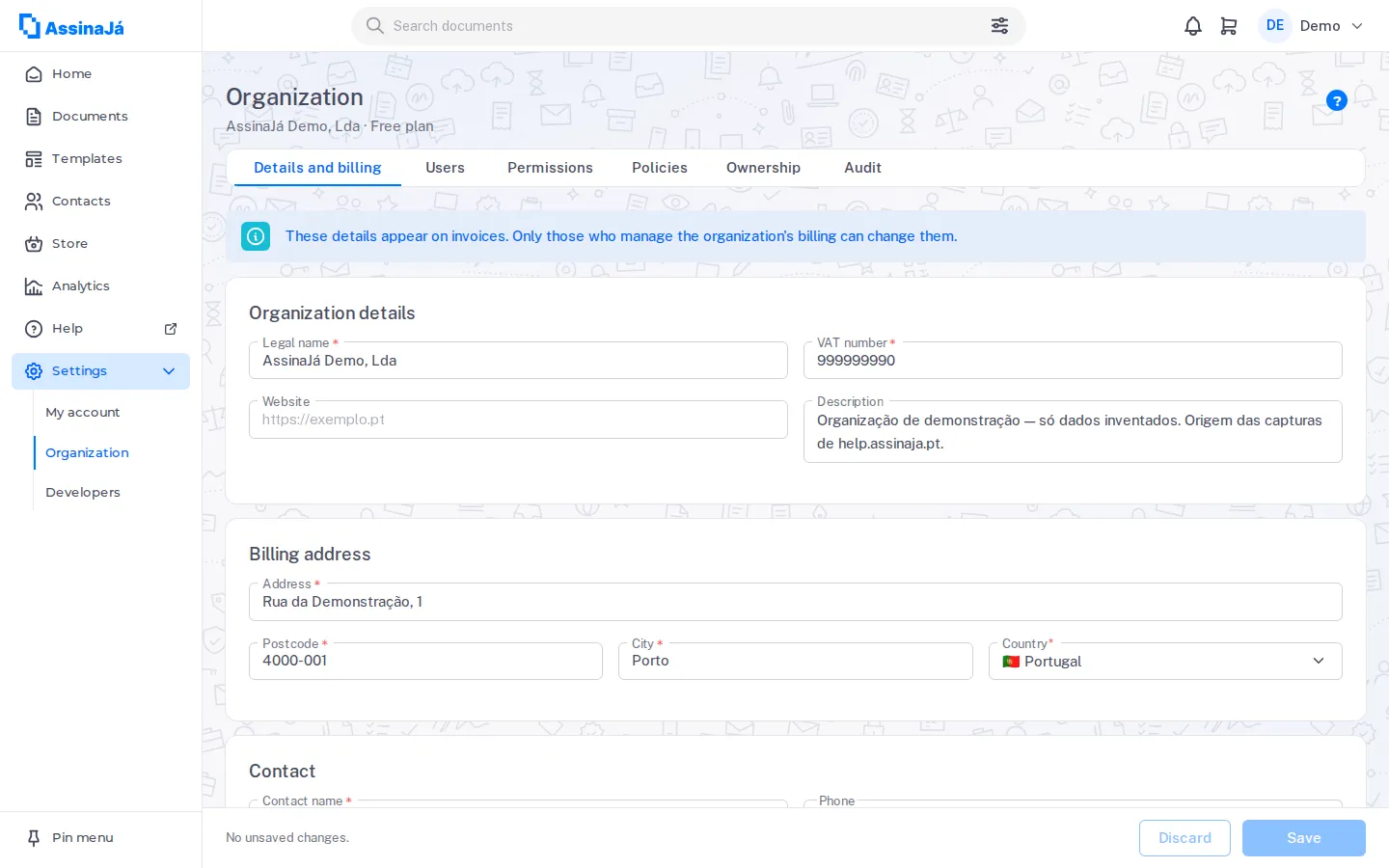
Task: Open Developers settings page
Action: tap(83, 493)
